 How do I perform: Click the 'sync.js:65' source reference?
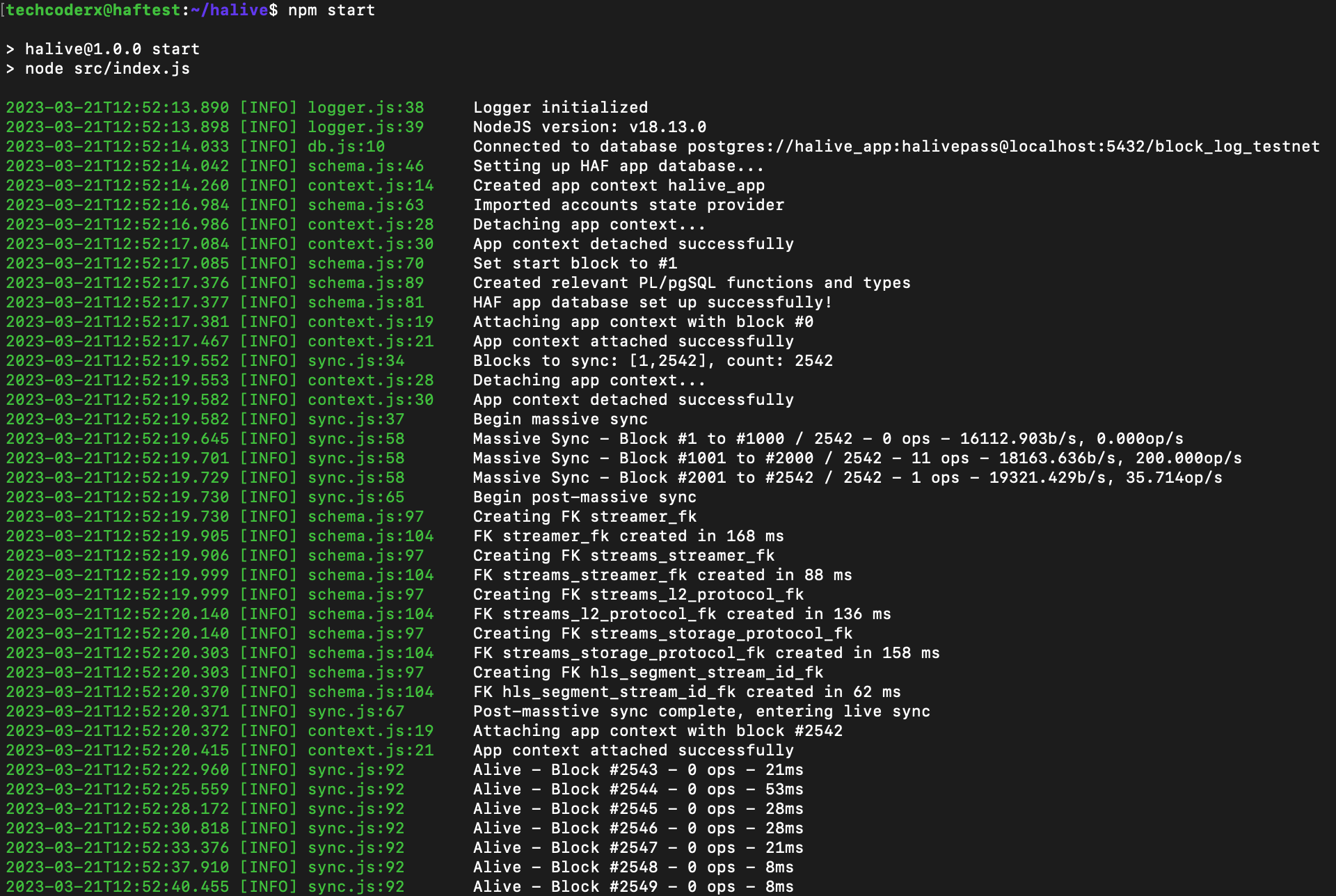(x=356, y=497)
